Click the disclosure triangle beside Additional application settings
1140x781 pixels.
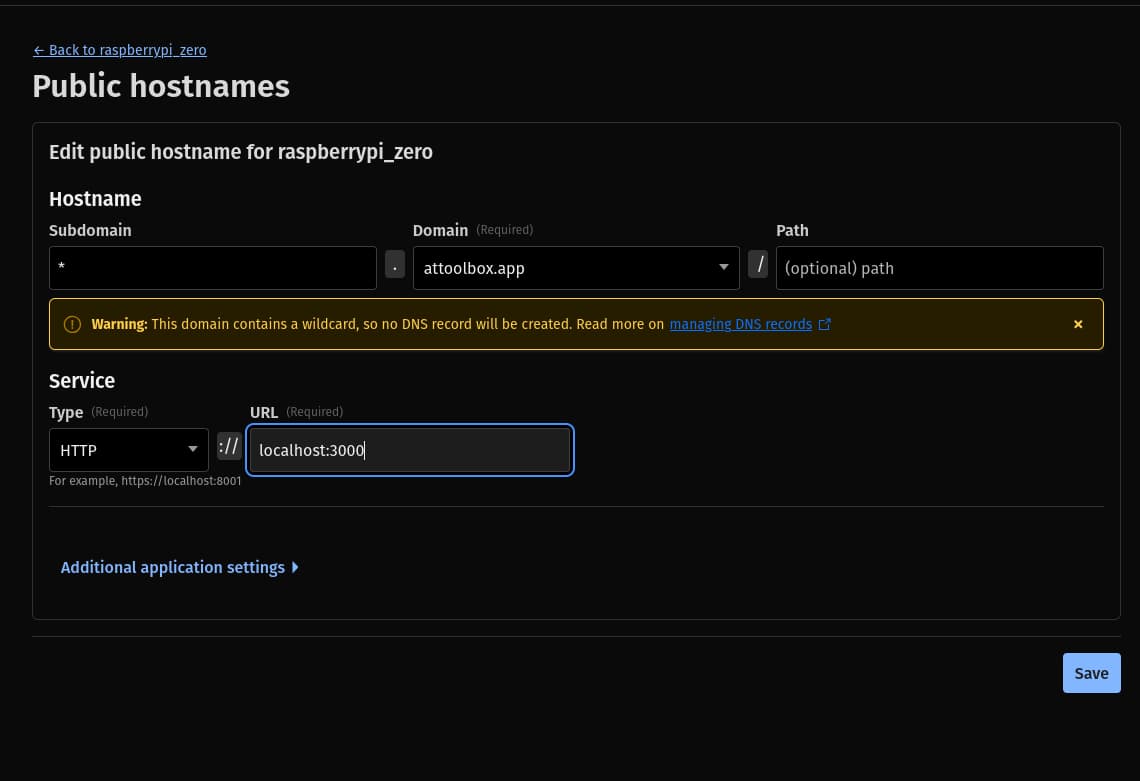(x=295, y=567)
